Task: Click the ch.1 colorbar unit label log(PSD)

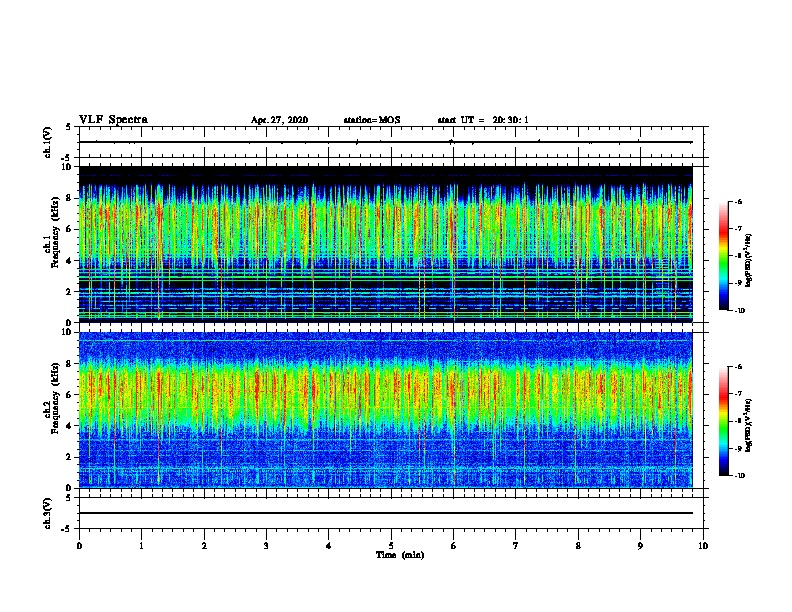Action: click(749, 260)
